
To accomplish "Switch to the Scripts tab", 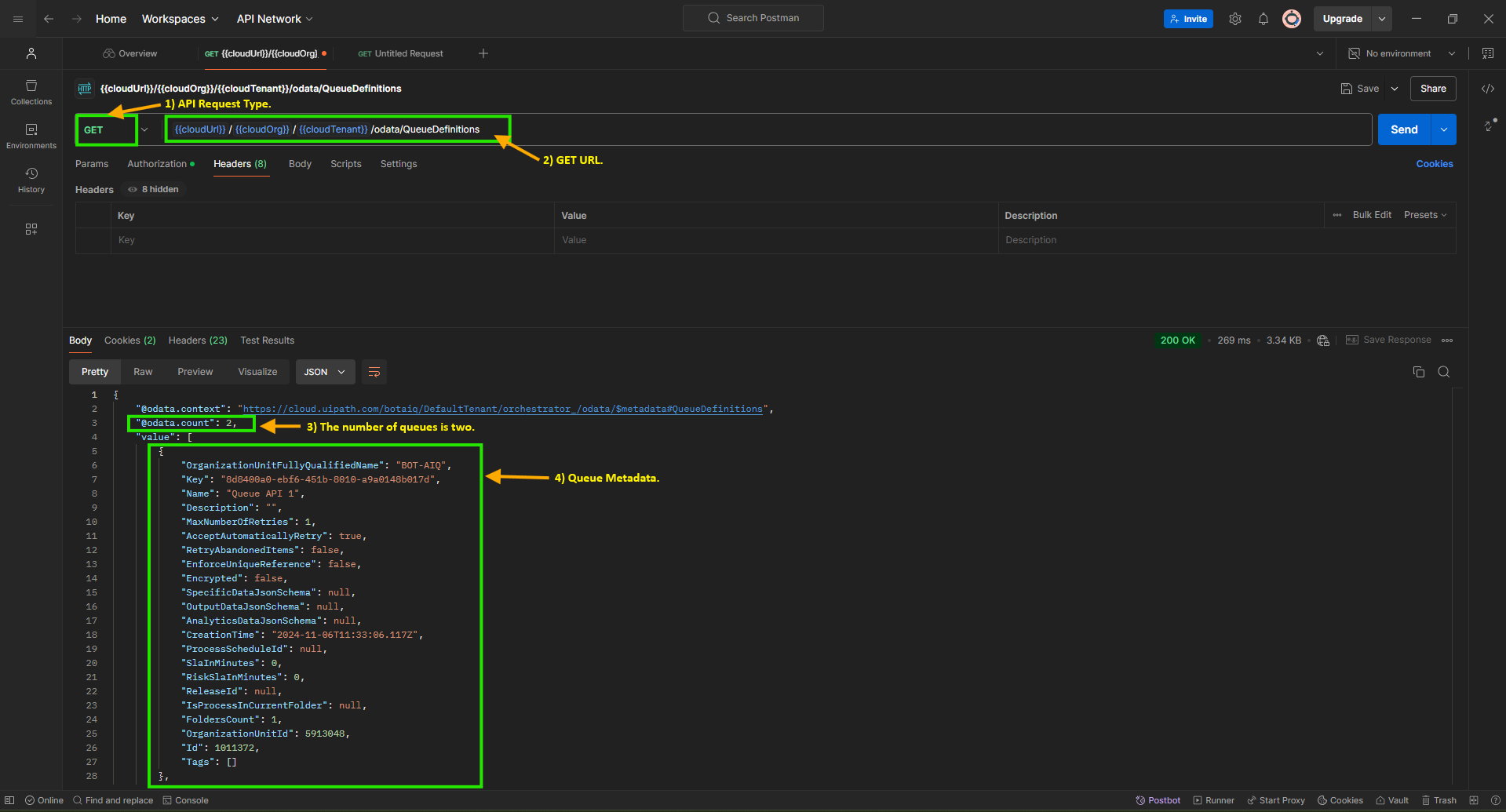I will [x=346, y=164].
